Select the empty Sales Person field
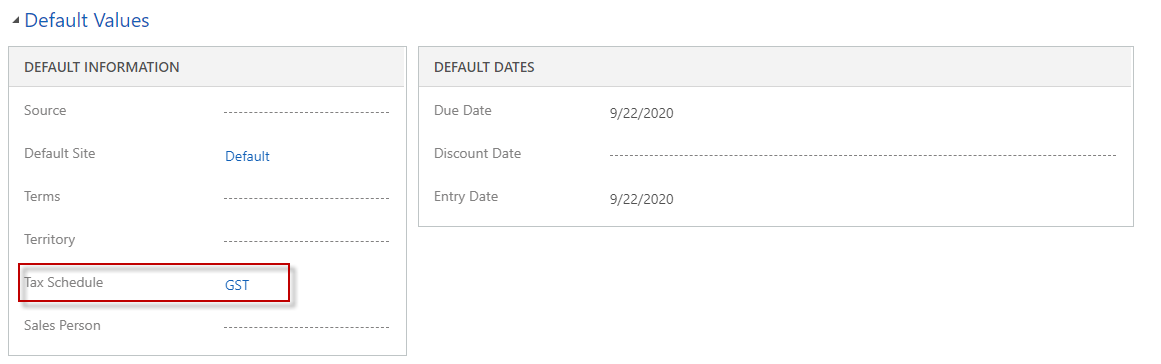The width and height of the screenshot is (1161, 364). (x=307, y=327)
